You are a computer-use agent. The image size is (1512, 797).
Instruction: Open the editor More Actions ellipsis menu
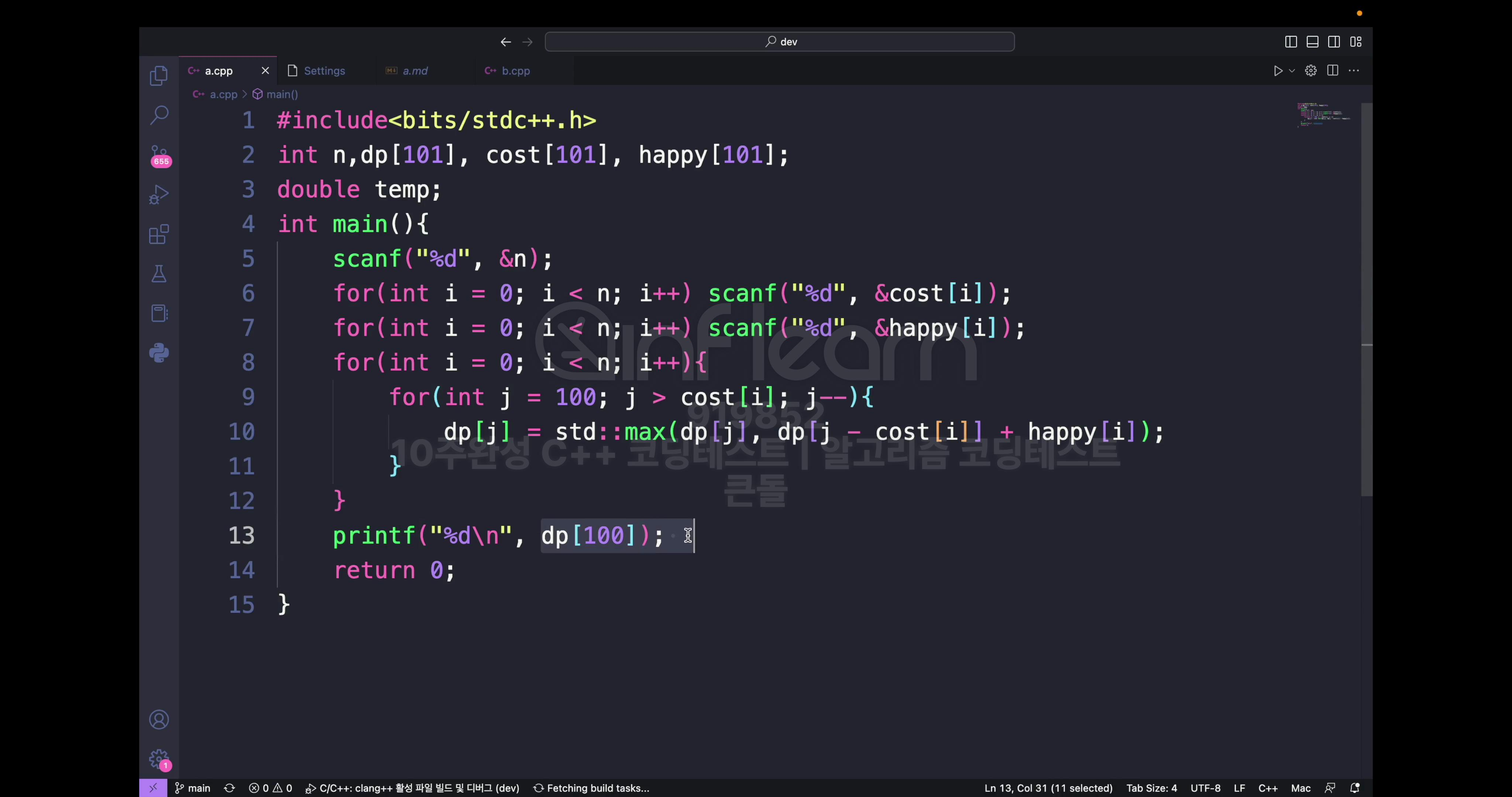[1354, 70]
